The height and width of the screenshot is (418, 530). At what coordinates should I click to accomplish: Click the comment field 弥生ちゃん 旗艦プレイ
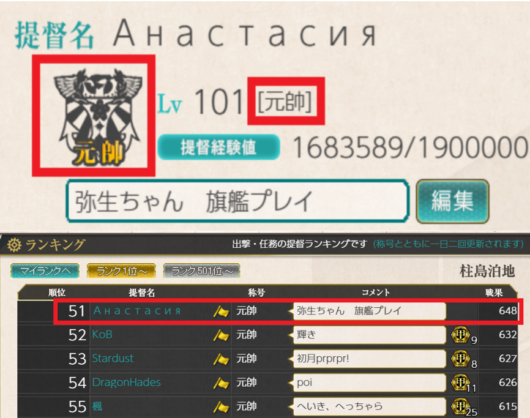tap(238, 201)
